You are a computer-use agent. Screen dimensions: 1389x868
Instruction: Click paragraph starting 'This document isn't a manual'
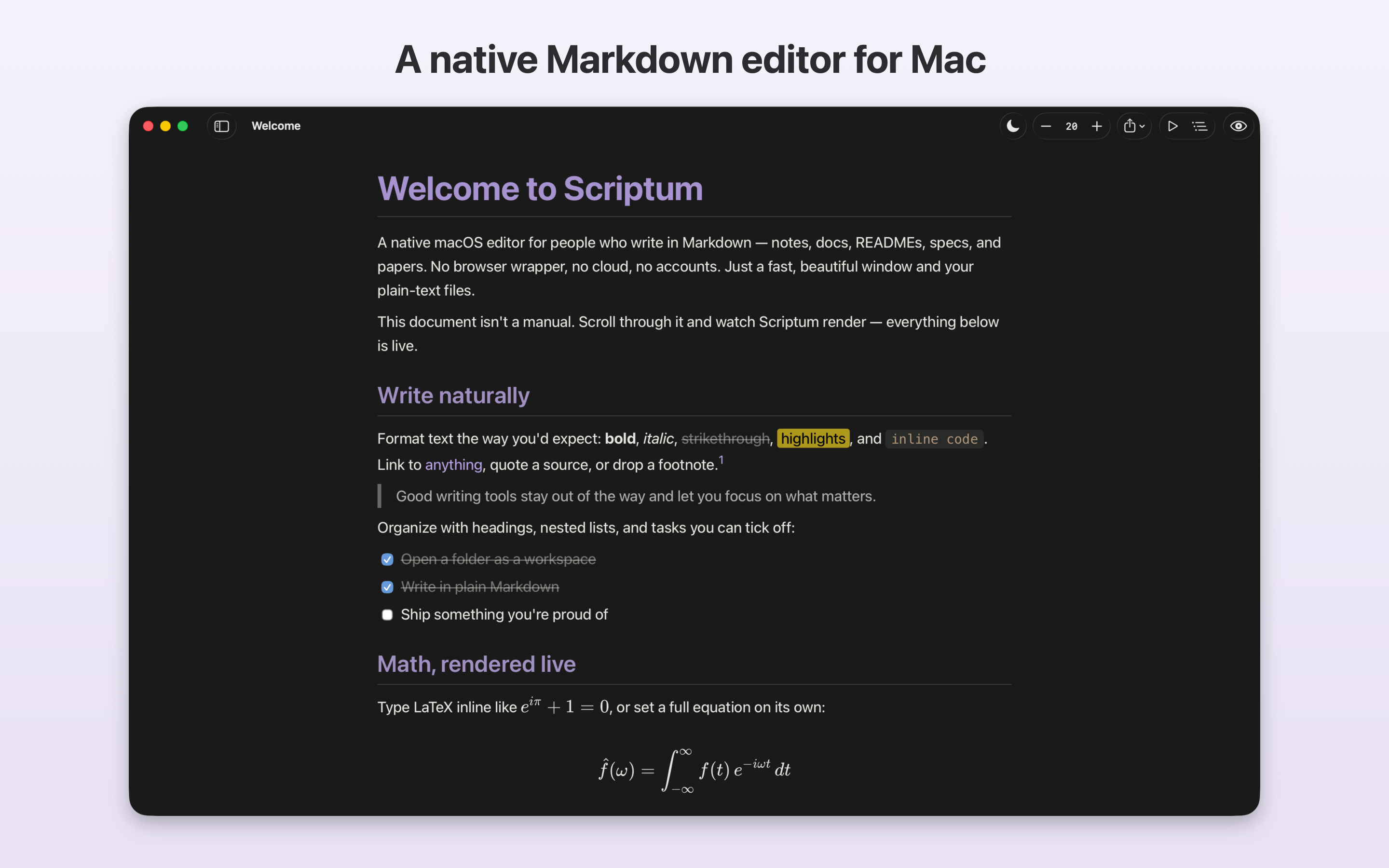pos(688,334)
